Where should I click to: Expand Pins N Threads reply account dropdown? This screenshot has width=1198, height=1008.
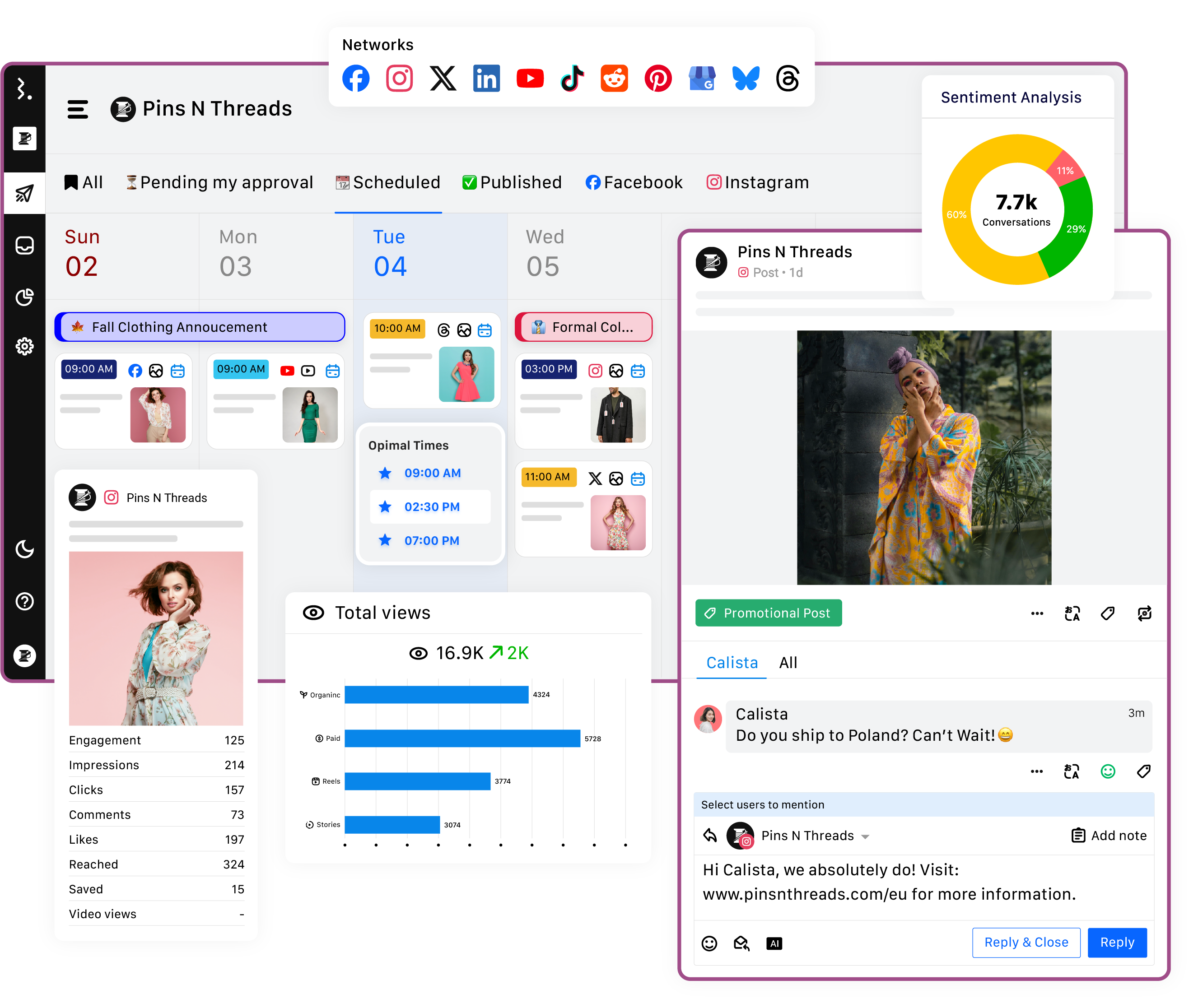865,836
